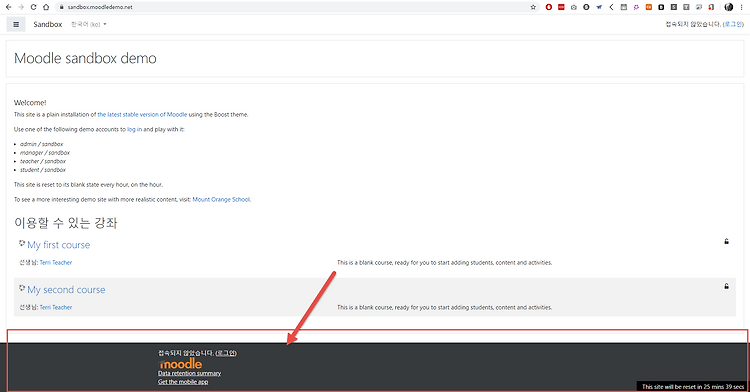750x392 pixels.
Task: Click the orange square extension icon
Action: [x=649, y=7]
